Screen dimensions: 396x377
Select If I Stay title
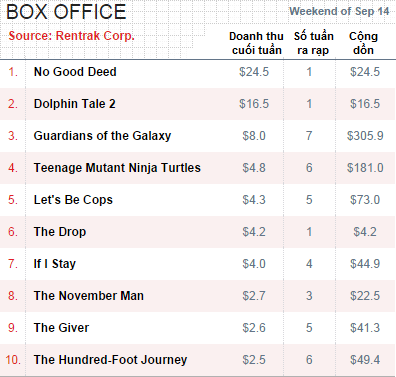pos(55,264)
